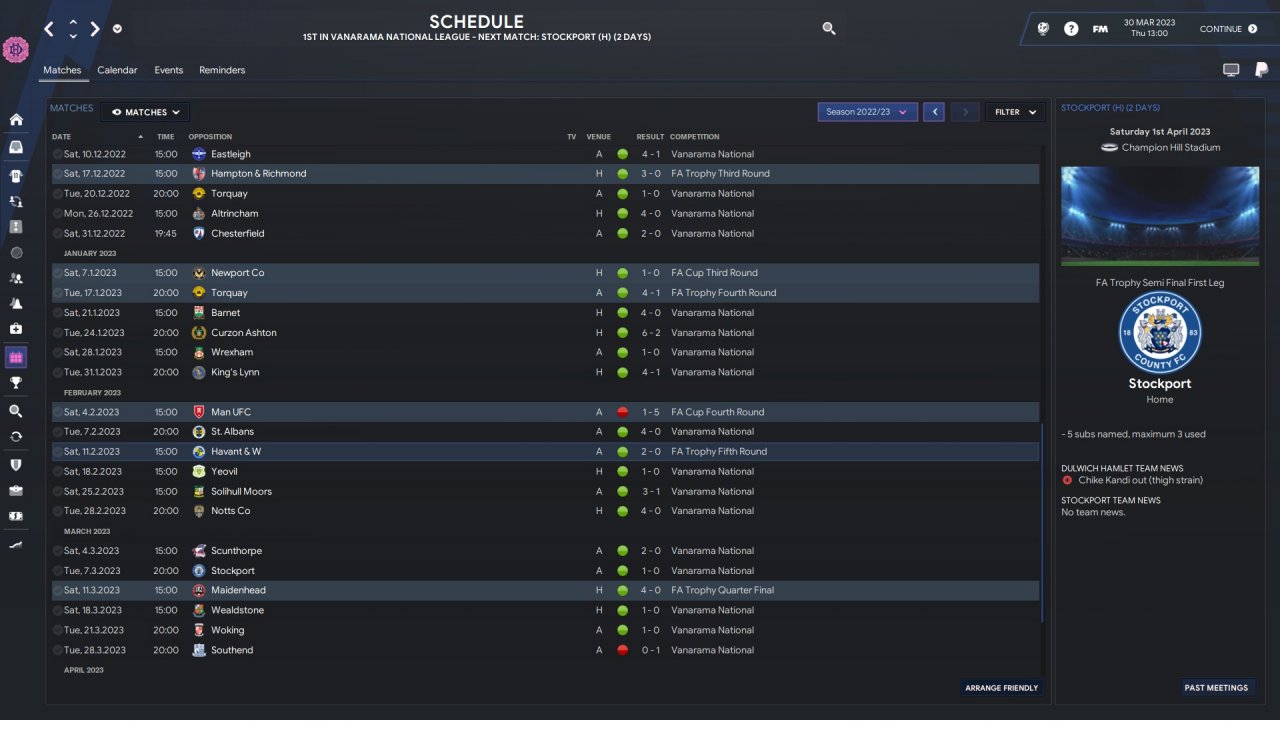This screenshot has height=750, width=1280.
Task: Click the Man UFC club crest
Action: (199, 412)
